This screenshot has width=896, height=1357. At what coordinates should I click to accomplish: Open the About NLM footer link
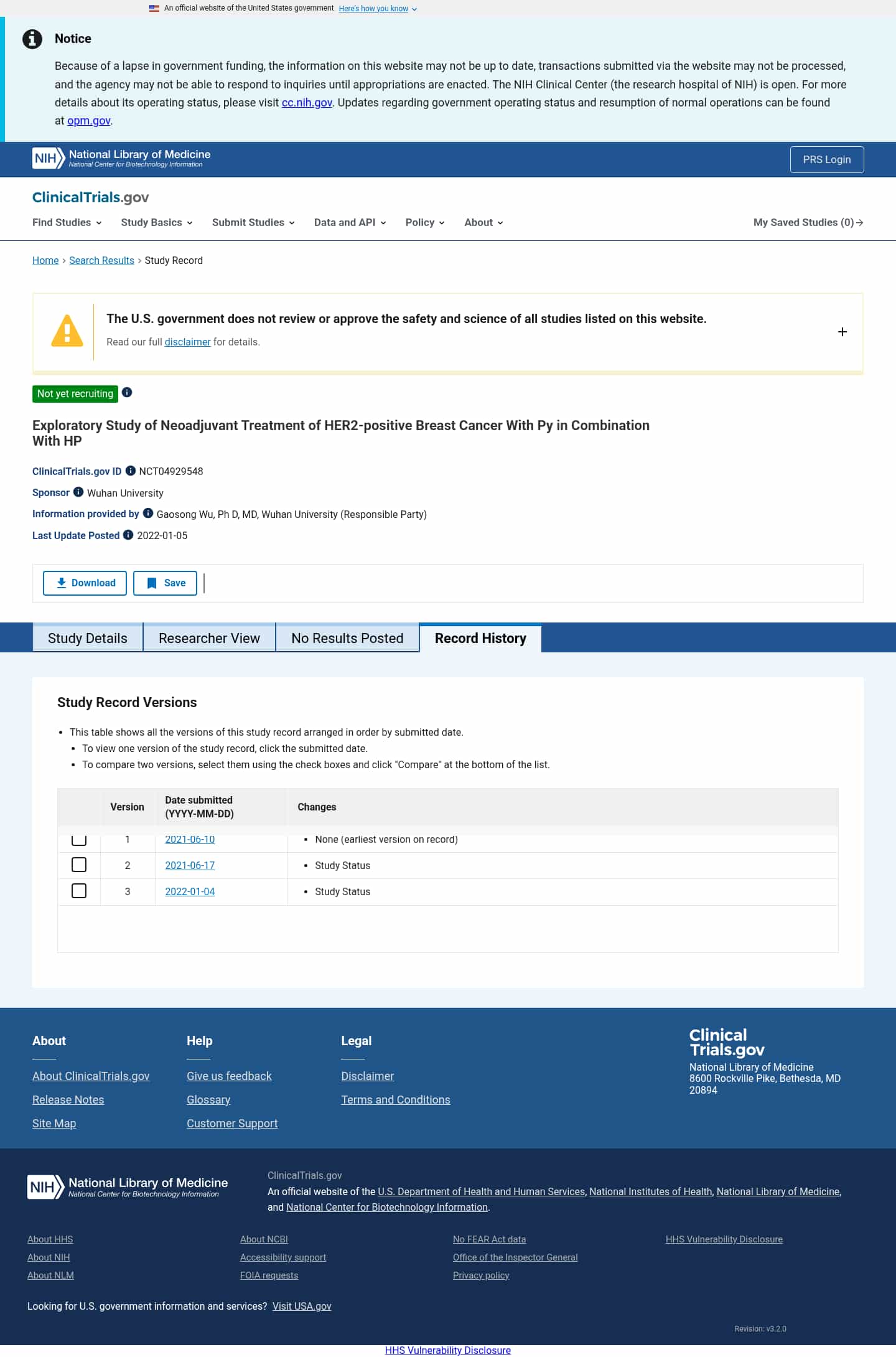point(50,1275)
